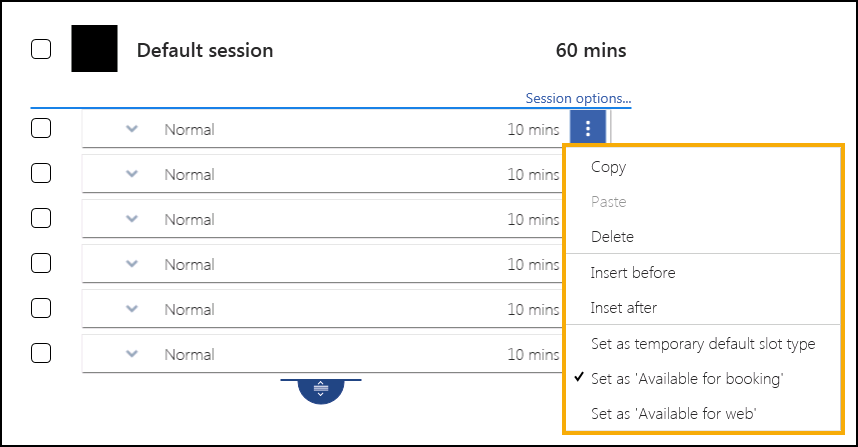
Task: Tick the Default session header checkbox
Action: coord(41,49)
